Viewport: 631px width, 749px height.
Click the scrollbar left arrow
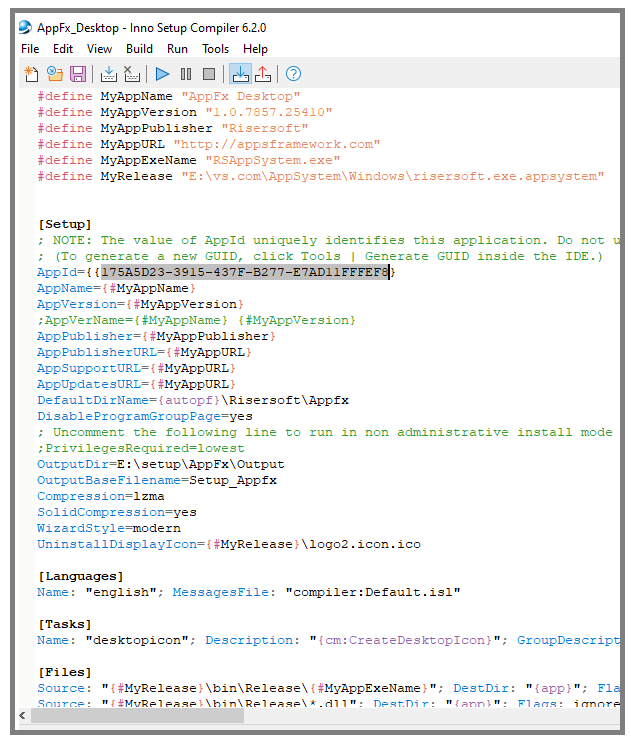(x=22, y=716)
